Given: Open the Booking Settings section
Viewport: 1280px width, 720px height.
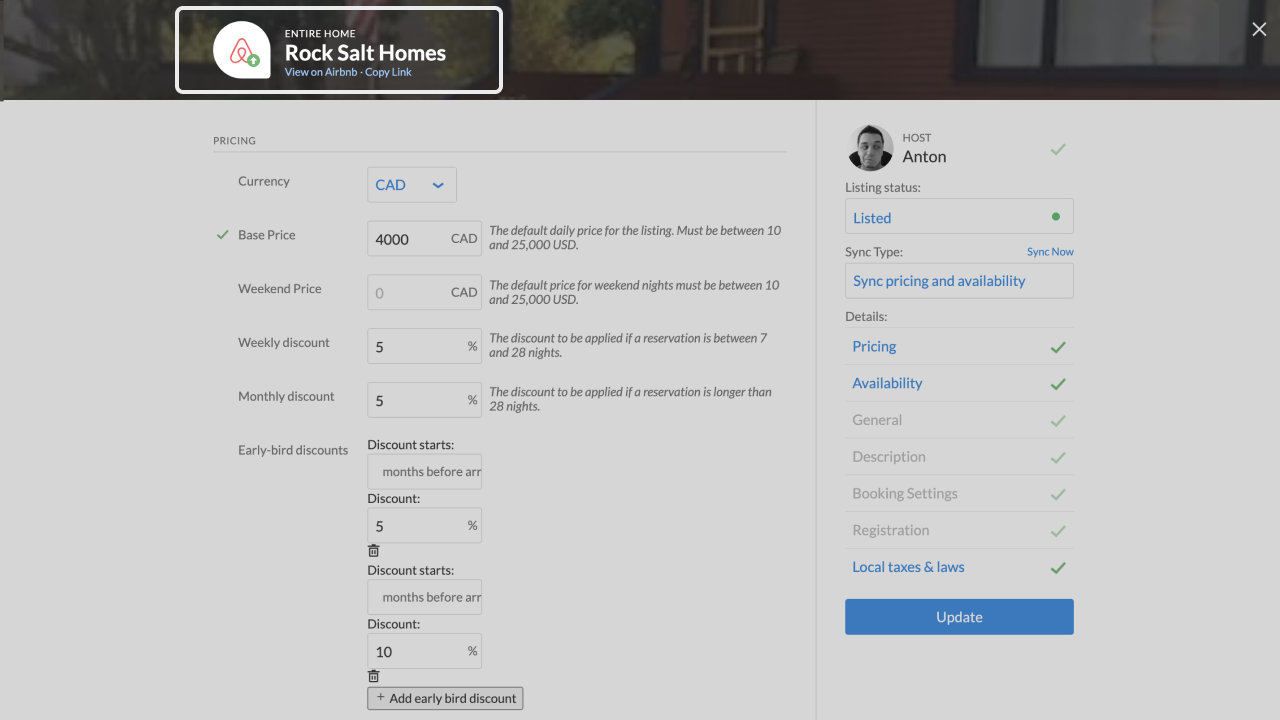Looking at the screenshot, I should (959, 493).
